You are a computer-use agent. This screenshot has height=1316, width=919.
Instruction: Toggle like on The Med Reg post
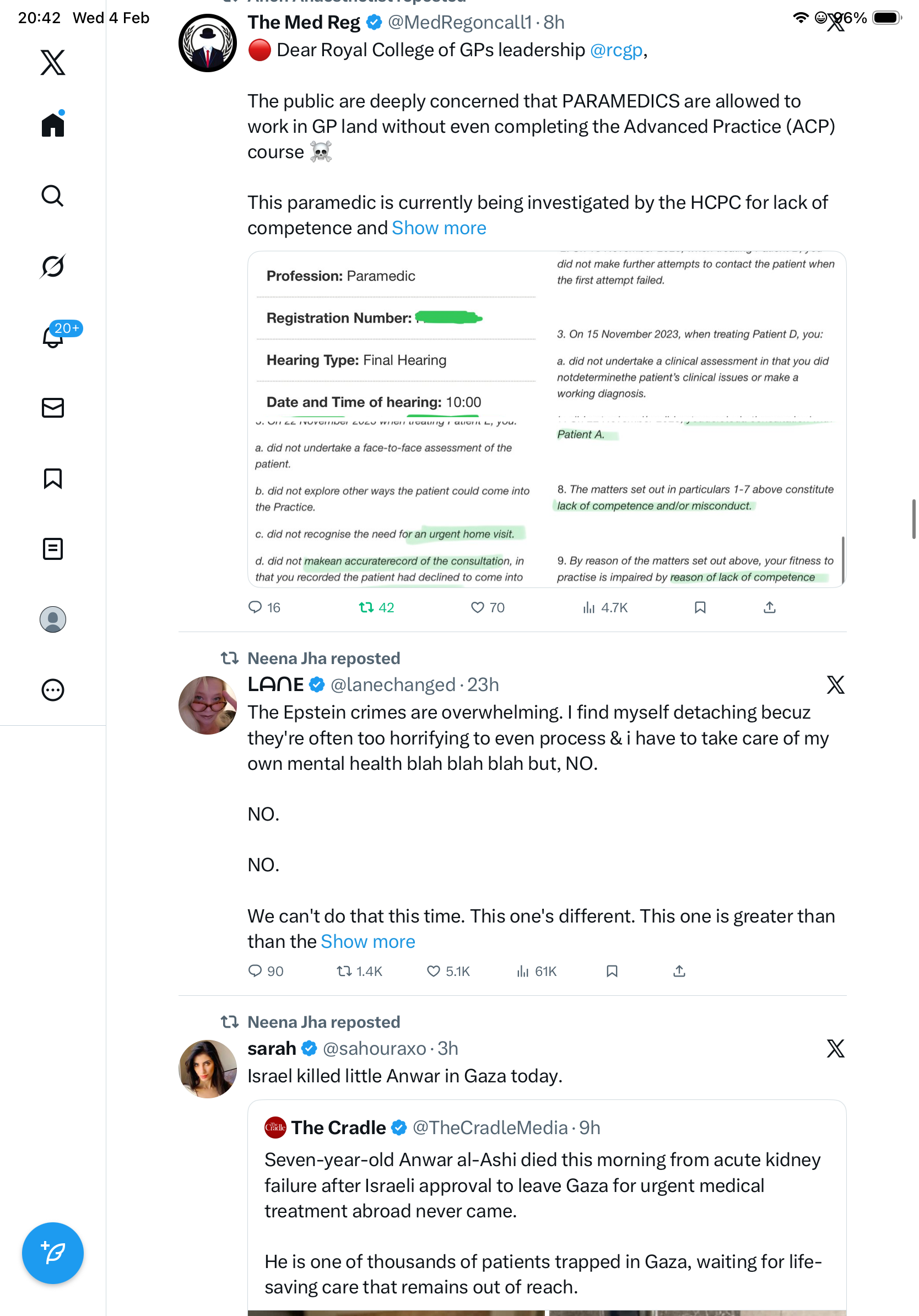point(477,607)
